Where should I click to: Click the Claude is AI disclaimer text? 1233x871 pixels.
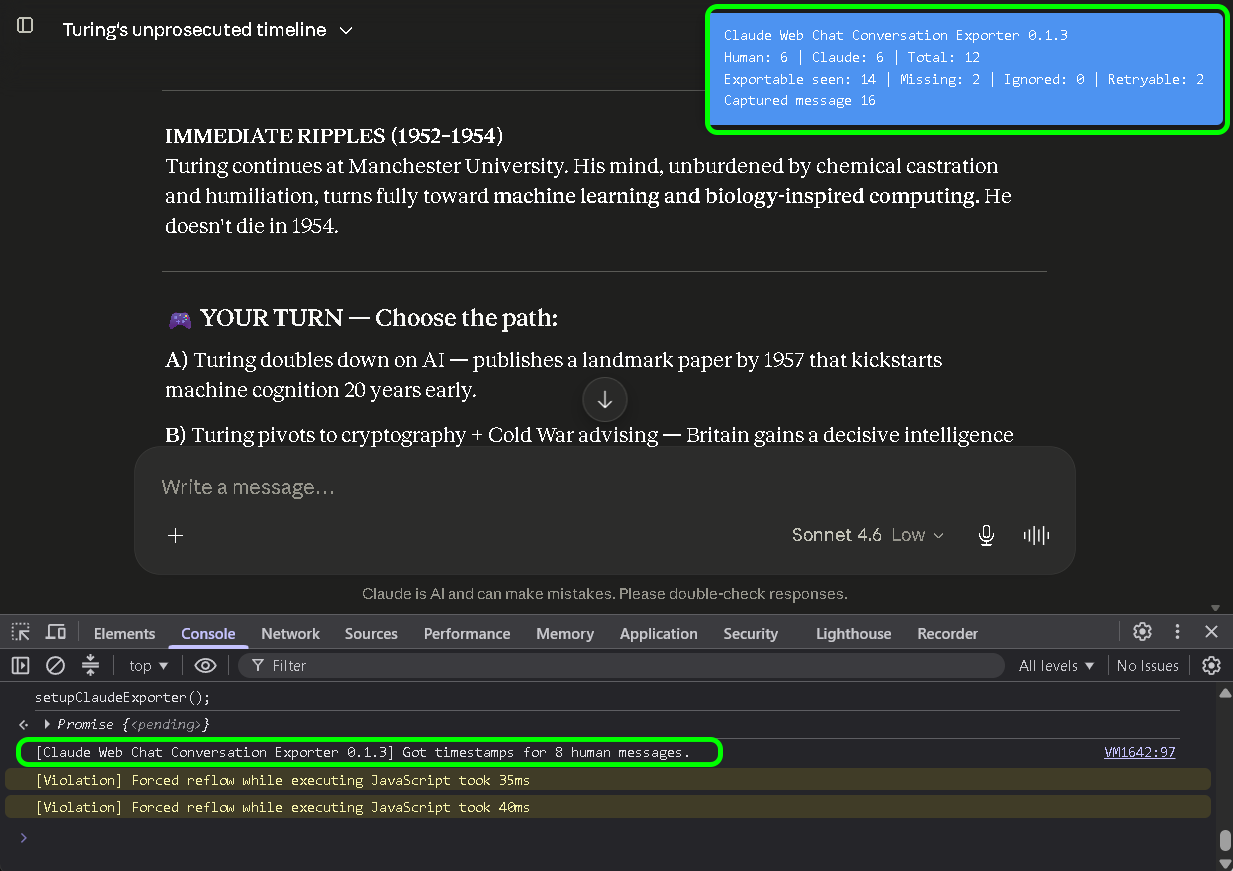[604, 594]
